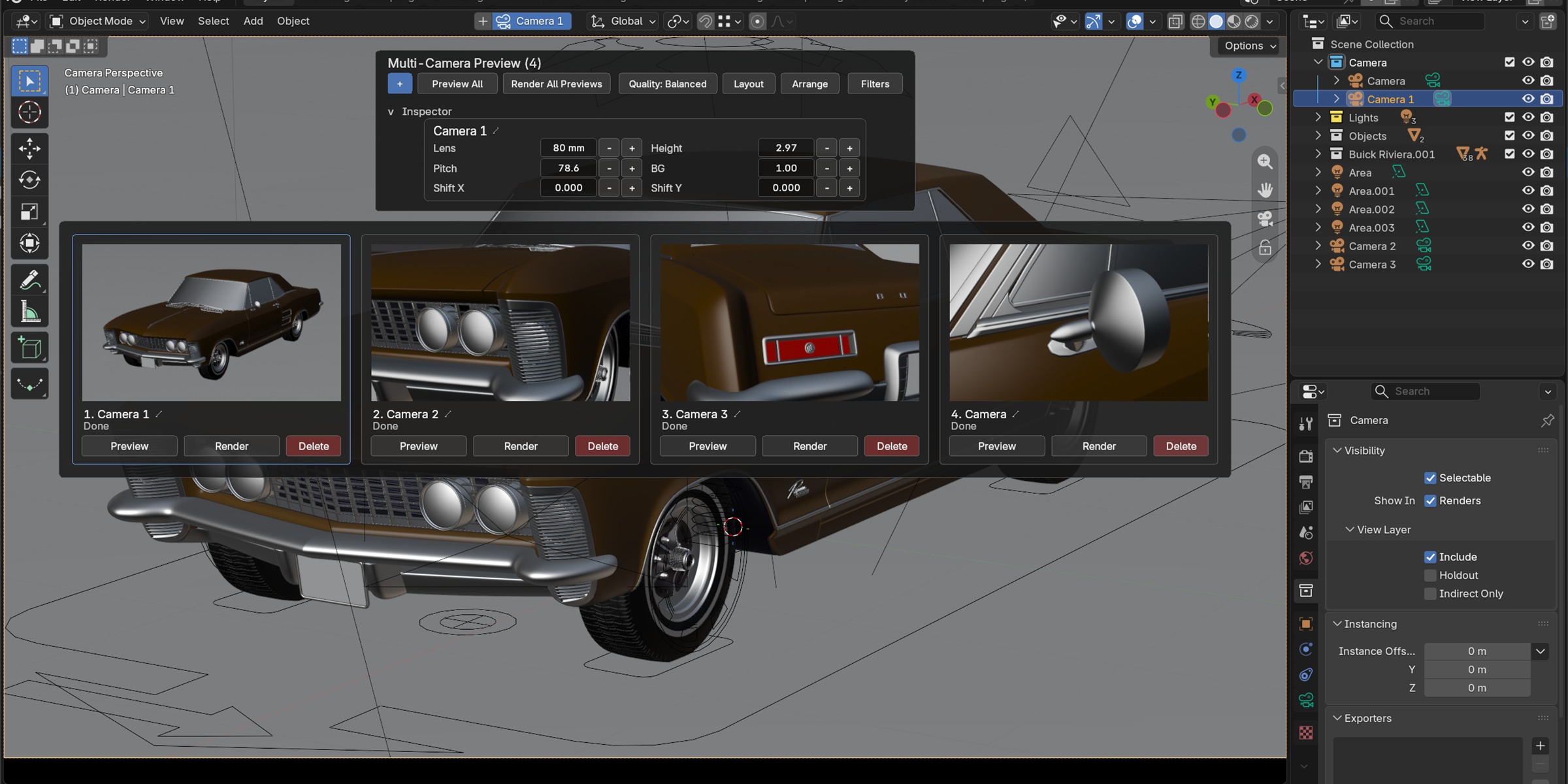1568x784 pixels.
Task: Click the Render All Previews button
Action: [557, 84]
